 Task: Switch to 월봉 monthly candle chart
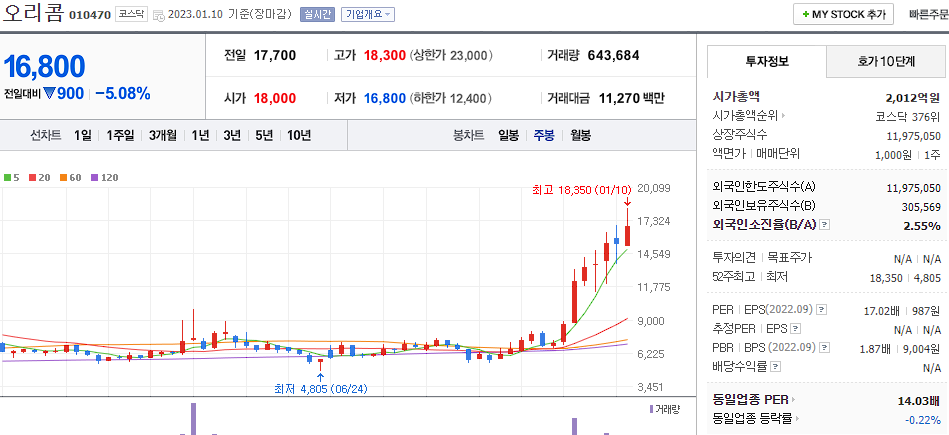coord(580,136)
